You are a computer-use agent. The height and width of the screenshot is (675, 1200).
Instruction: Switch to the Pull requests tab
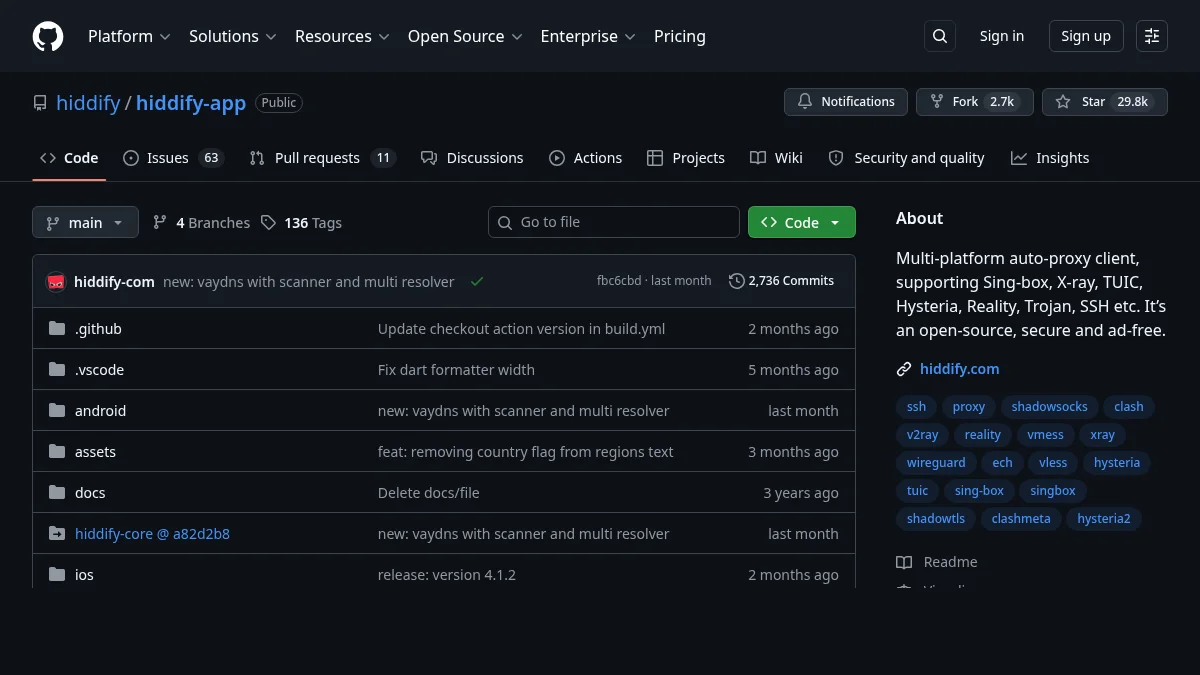tap(322, 158)
